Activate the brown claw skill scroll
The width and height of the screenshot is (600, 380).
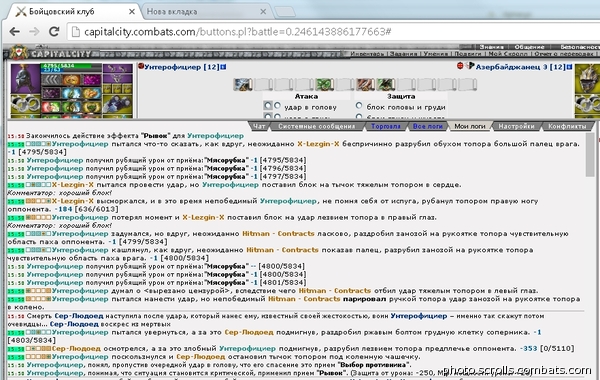[365, 84]
